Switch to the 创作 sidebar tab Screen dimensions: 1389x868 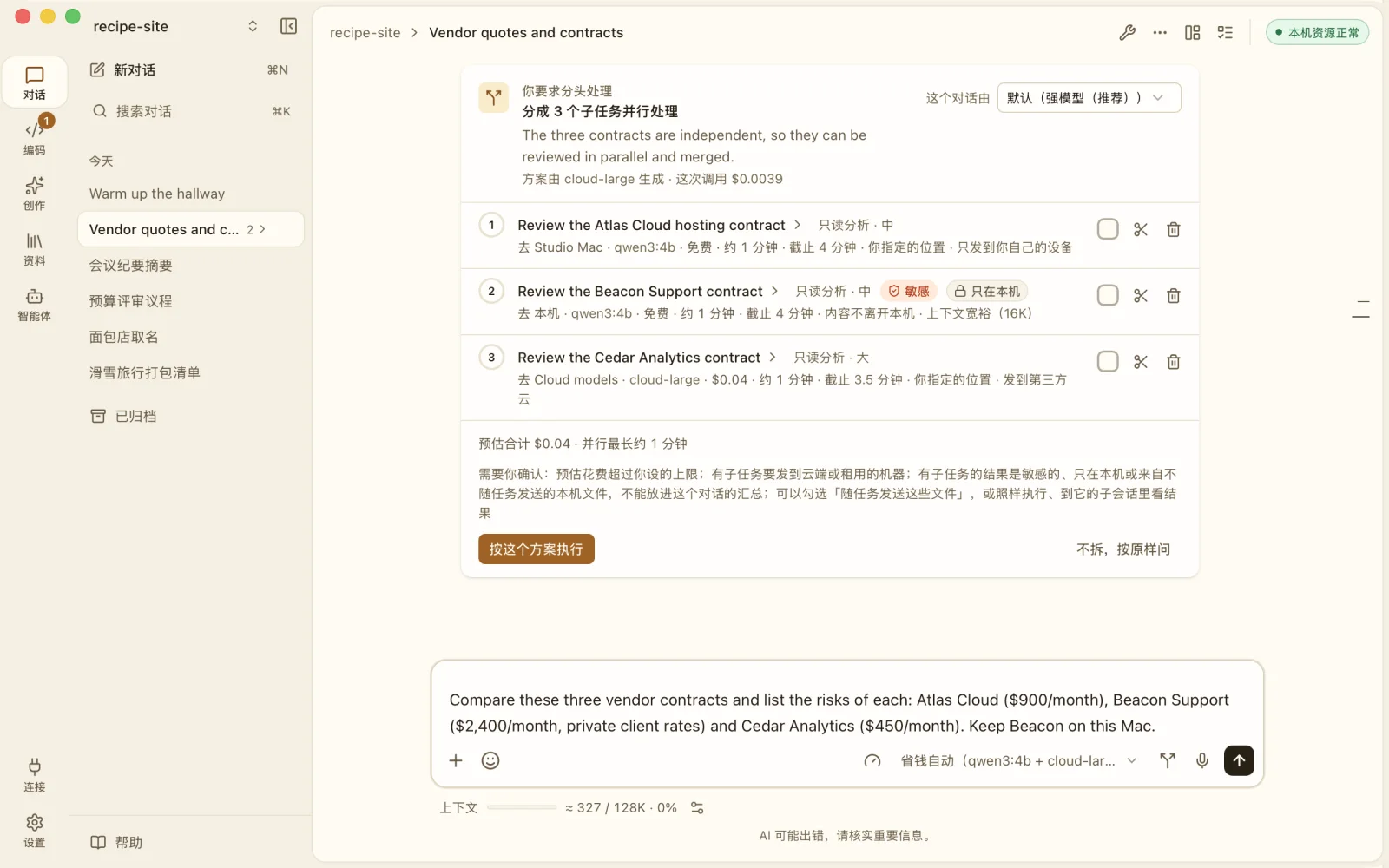click(x=35, y=194)
